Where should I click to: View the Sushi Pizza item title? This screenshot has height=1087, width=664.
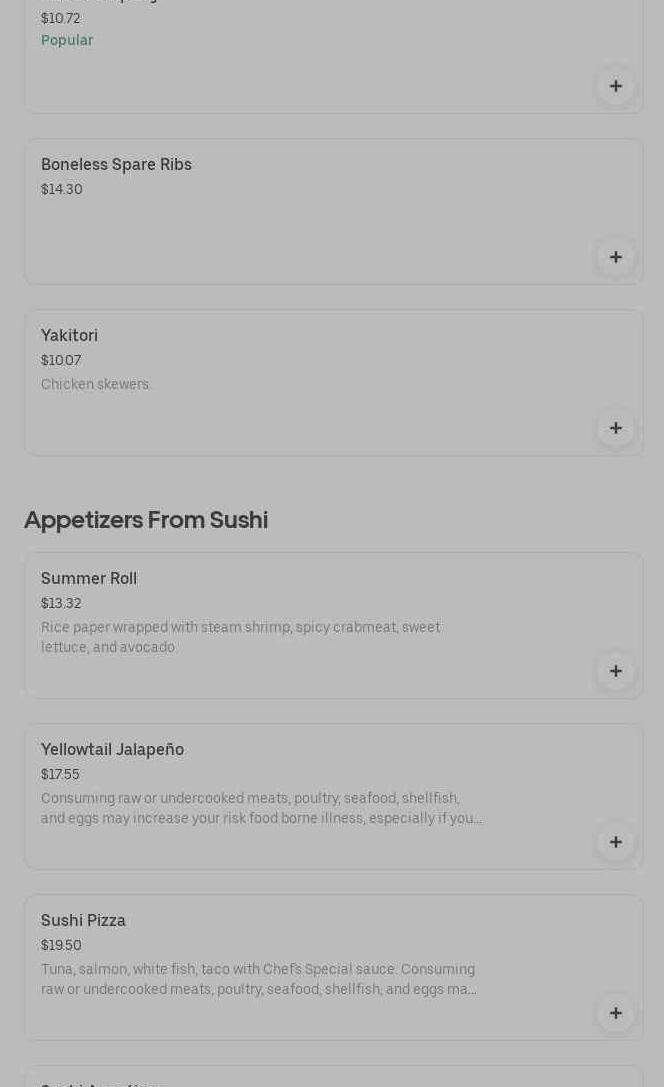(x=83, y=920)
